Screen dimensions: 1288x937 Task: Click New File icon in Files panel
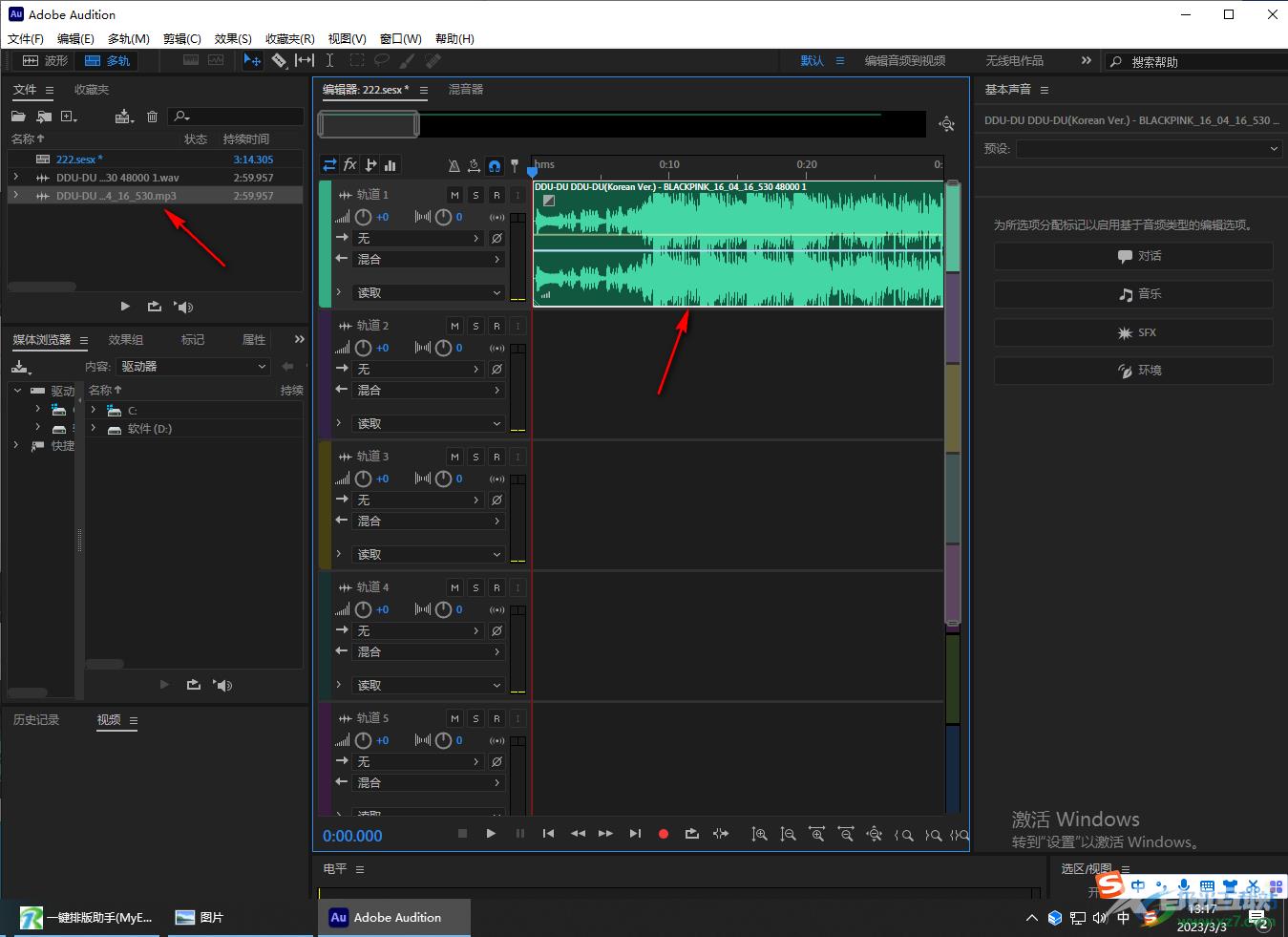click(x=69, y=117)
